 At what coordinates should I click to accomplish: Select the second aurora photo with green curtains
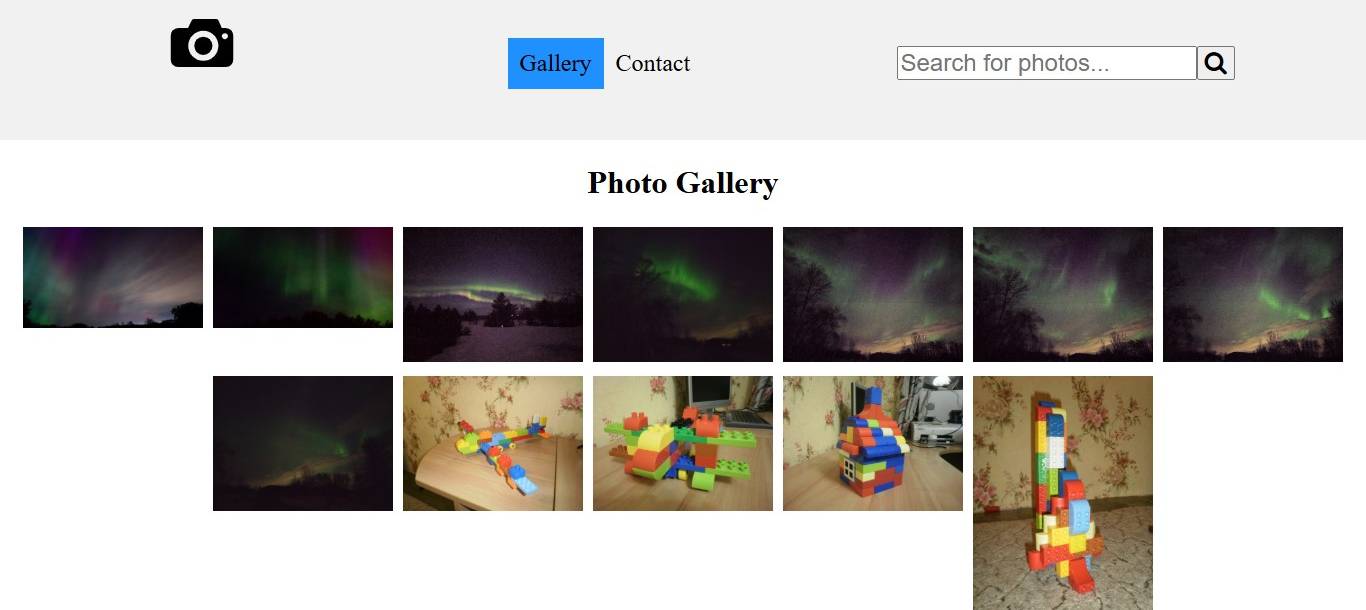pos(303,277)
